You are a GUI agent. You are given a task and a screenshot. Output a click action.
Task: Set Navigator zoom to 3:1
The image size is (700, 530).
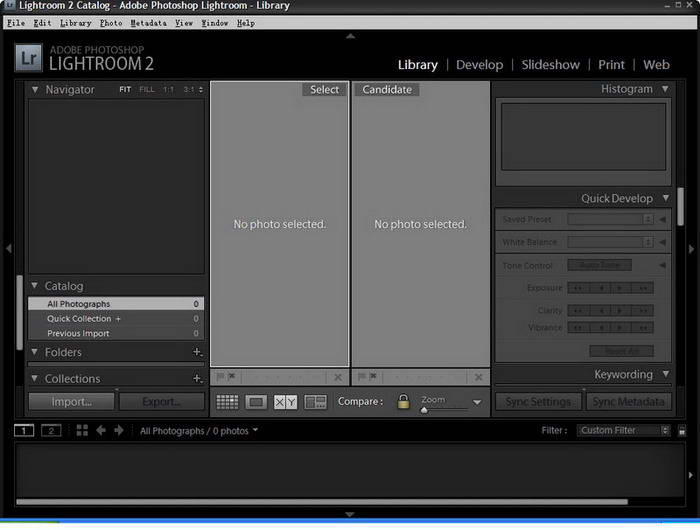[x=189, y=90]
